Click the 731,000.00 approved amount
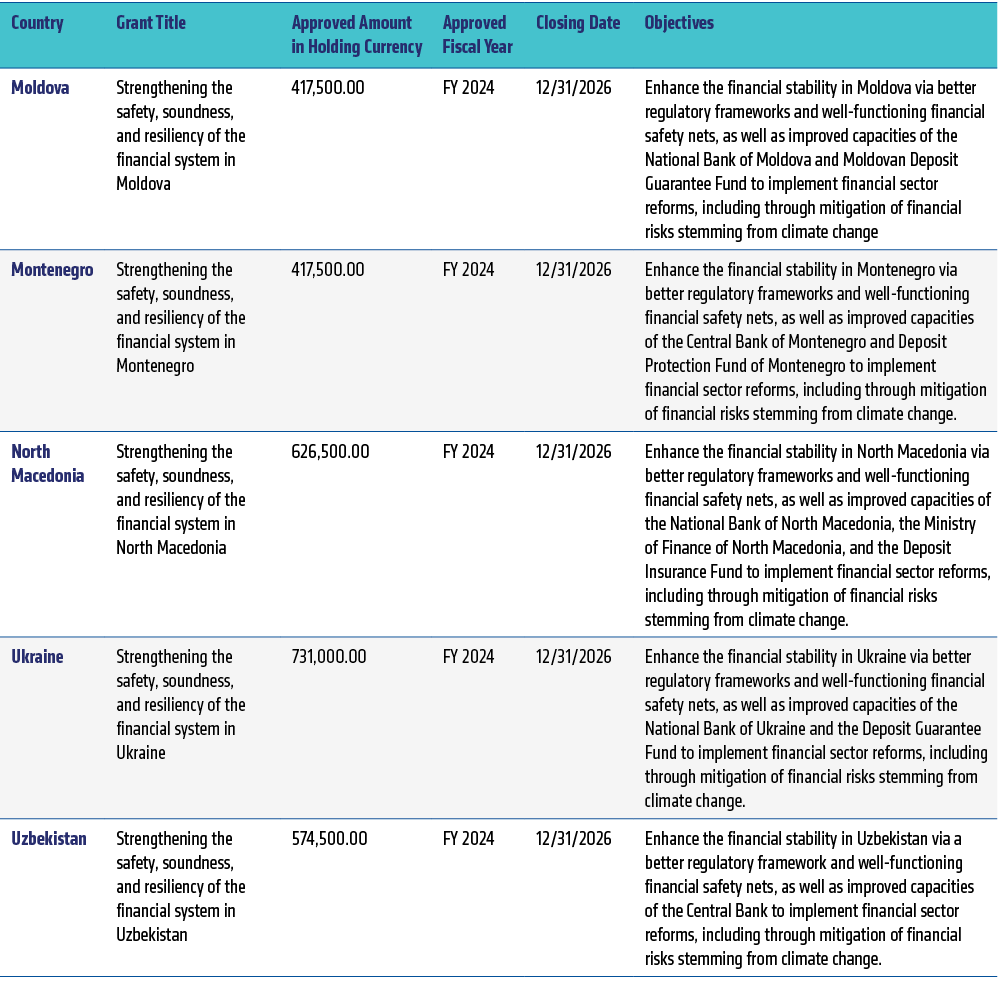This screenshot has width=998, height=1008. coord(328,657)
